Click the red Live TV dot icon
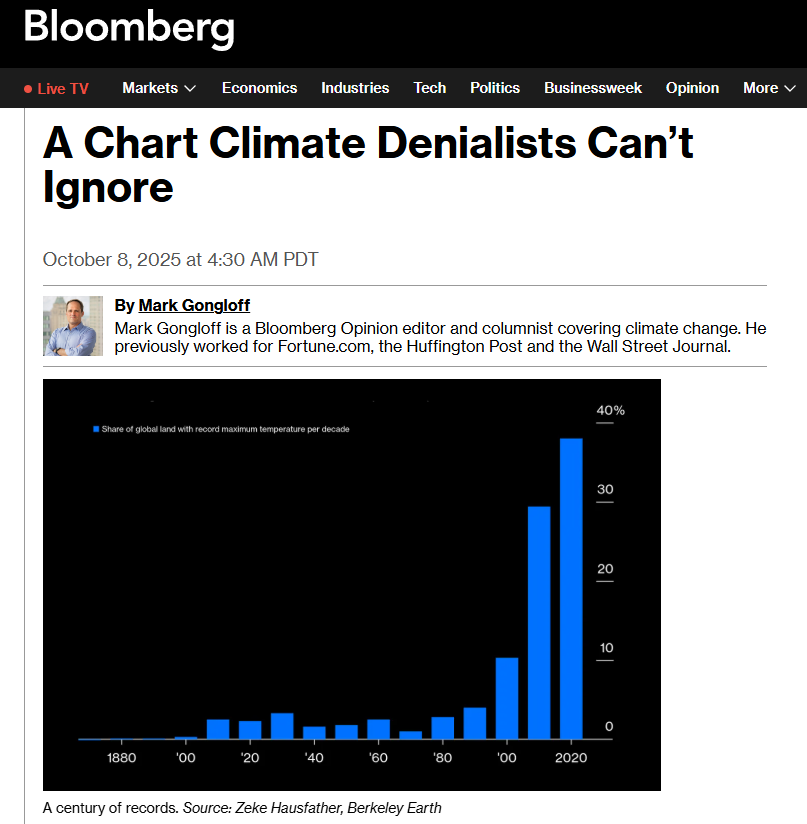Screen dimensions: 807x824 28,89
